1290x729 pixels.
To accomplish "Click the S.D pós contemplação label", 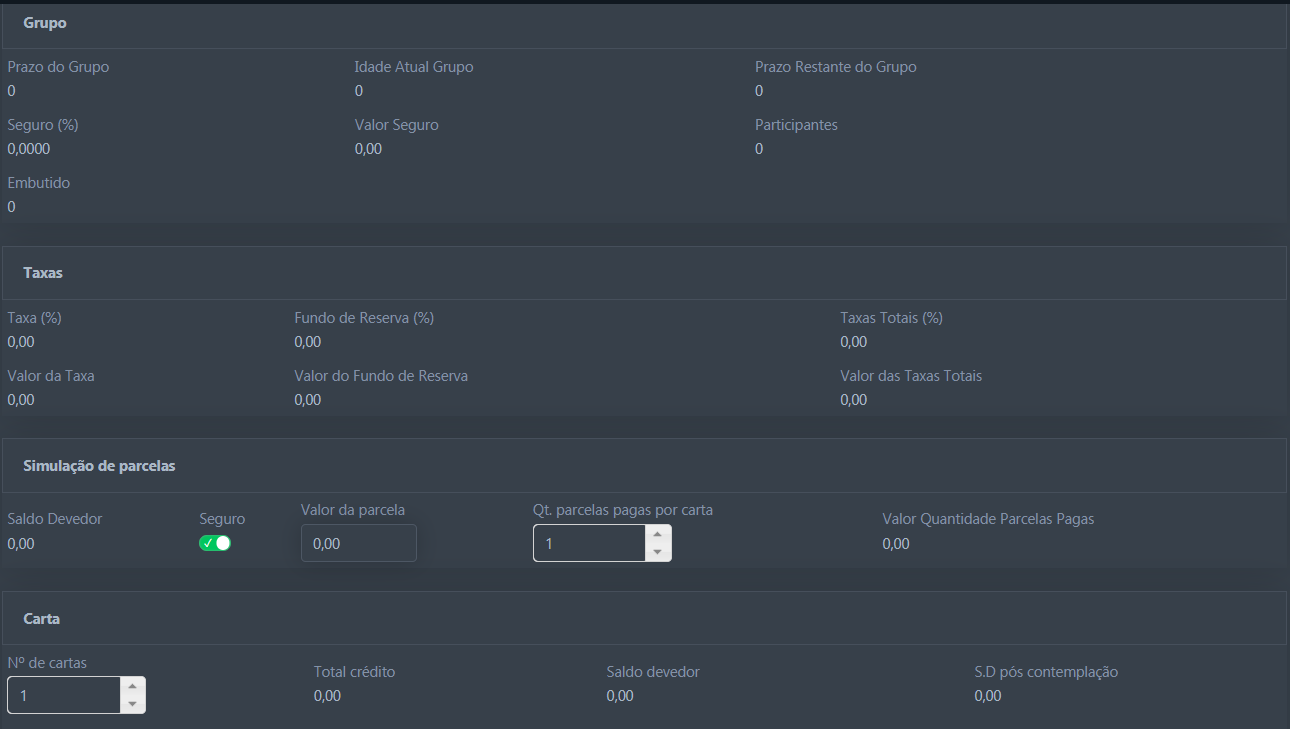I will [x=1046, y=672].
